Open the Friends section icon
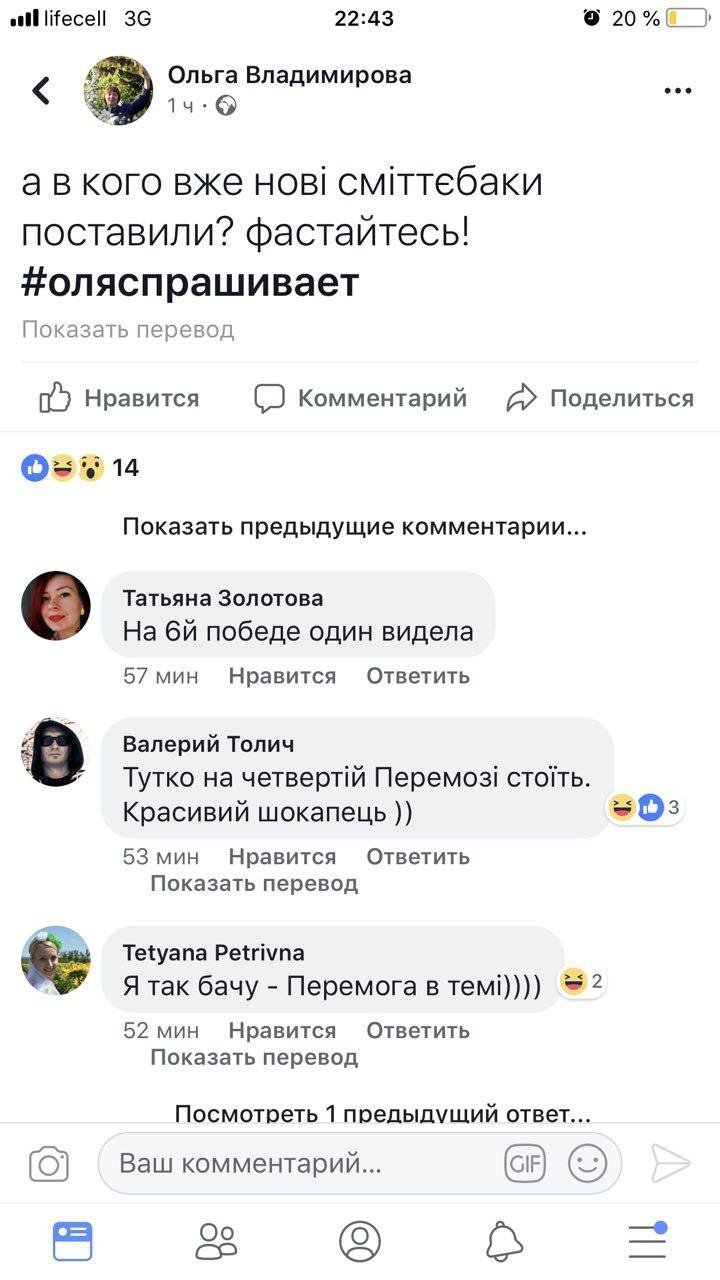This screenshot has height=1280, width=720. (214, 1240)
